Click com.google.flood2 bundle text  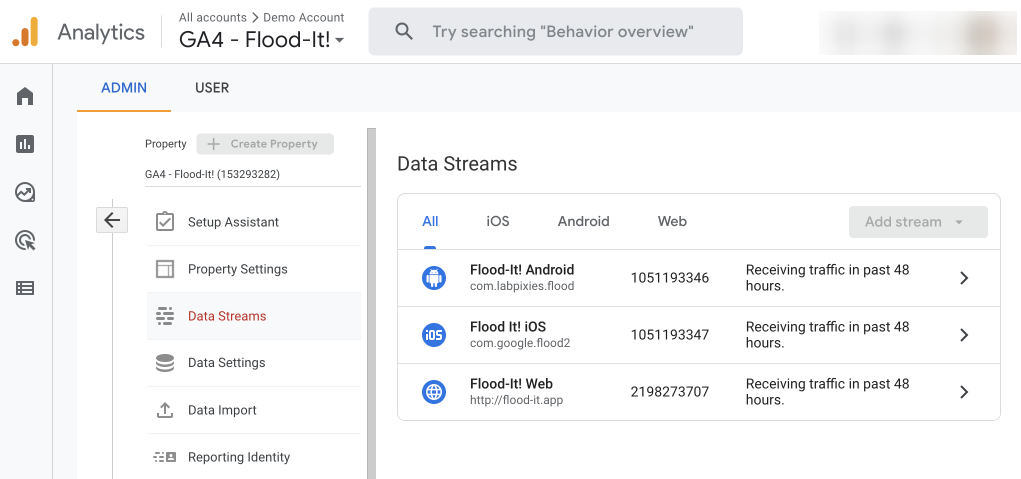(520, 342)
